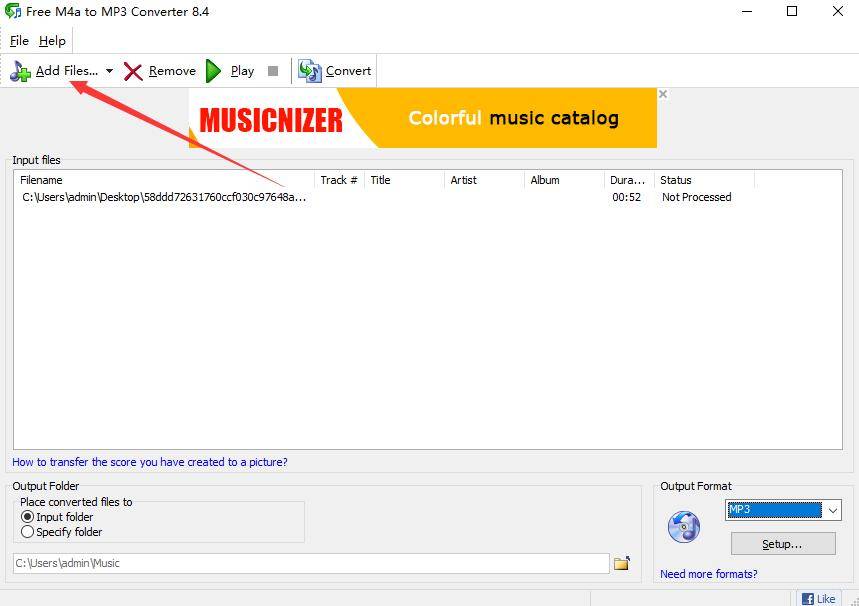Open the File menu
Image resolution: width=859 pixels, height=606 pixels.
[x=18, y=41]
